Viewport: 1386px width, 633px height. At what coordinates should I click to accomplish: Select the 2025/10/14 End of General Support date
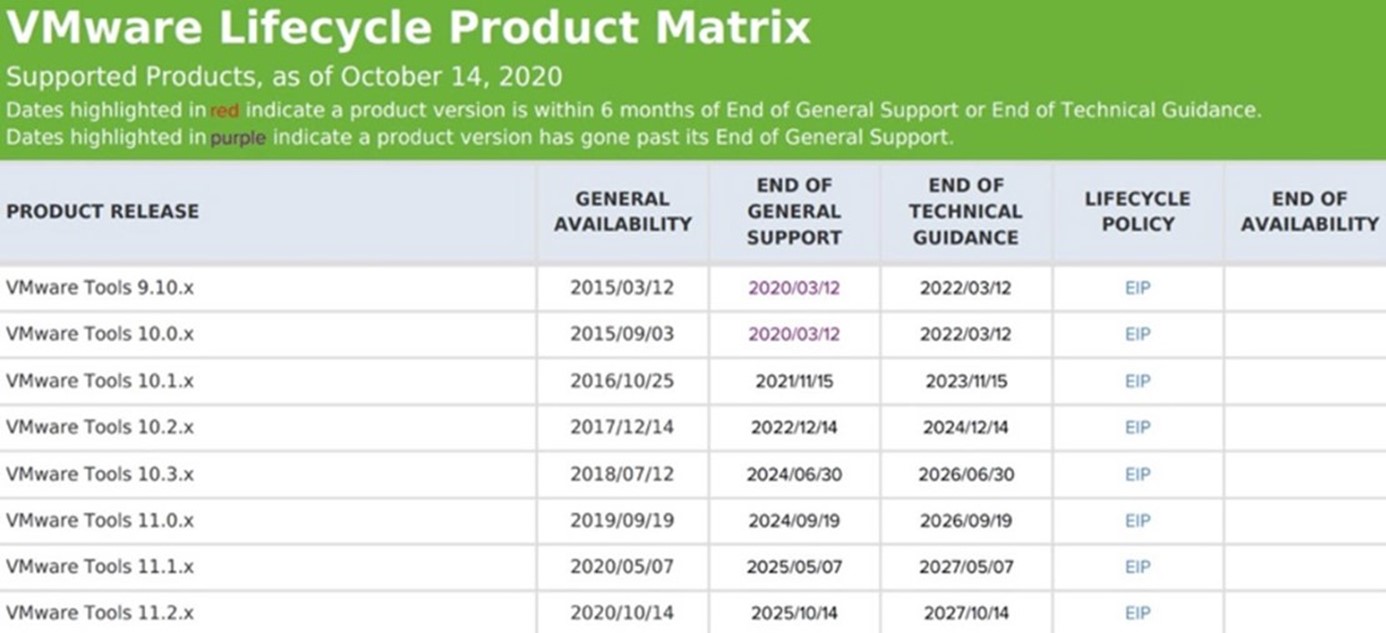point(794,613)
